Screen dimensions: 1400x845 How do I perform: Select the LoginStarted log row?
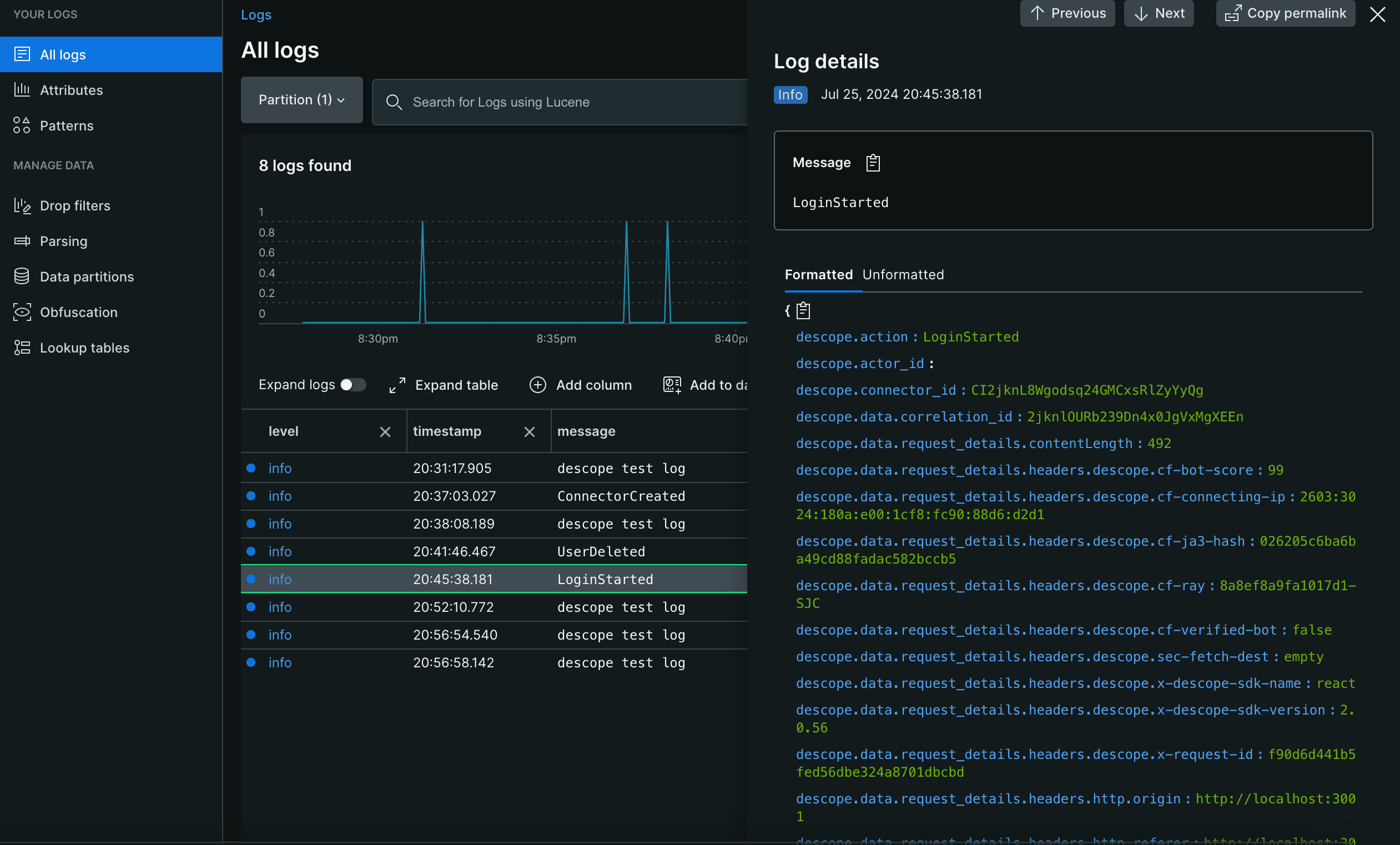[495, 579]
